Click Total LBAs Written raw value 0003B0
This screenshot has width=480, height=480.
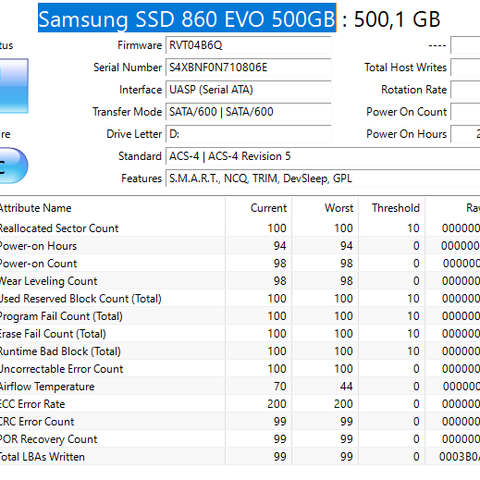click(459, 457)
